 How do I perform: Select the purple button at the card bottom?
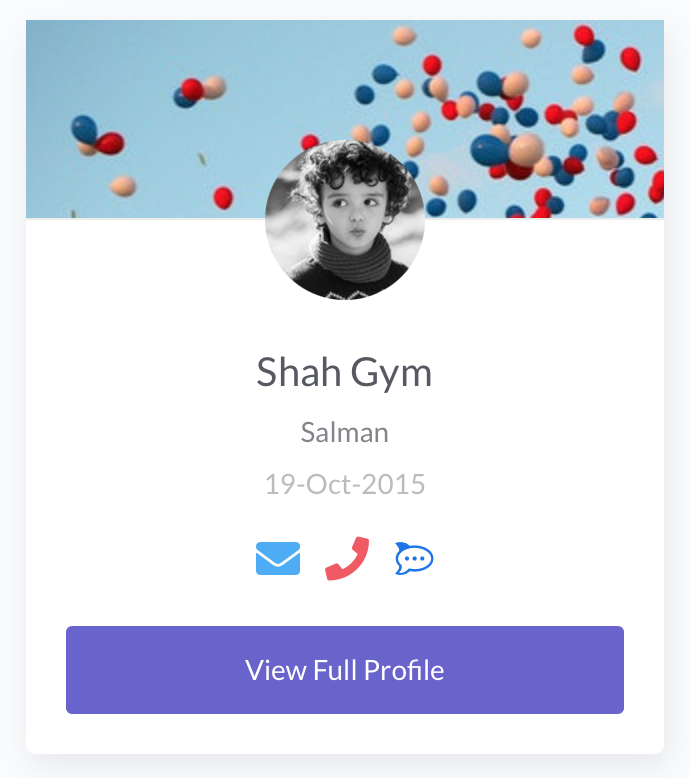pos(345,670)
